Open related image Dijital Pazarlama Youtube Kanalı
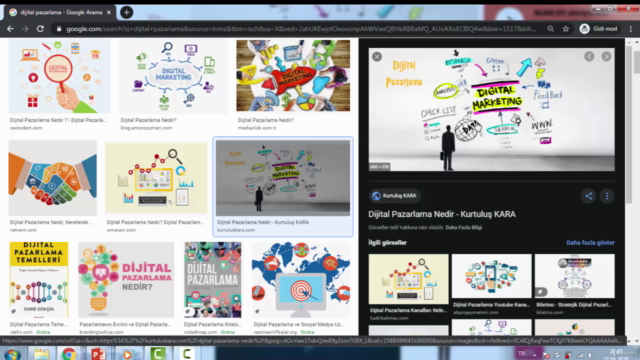Screen dimensions: 640x360 491,276
